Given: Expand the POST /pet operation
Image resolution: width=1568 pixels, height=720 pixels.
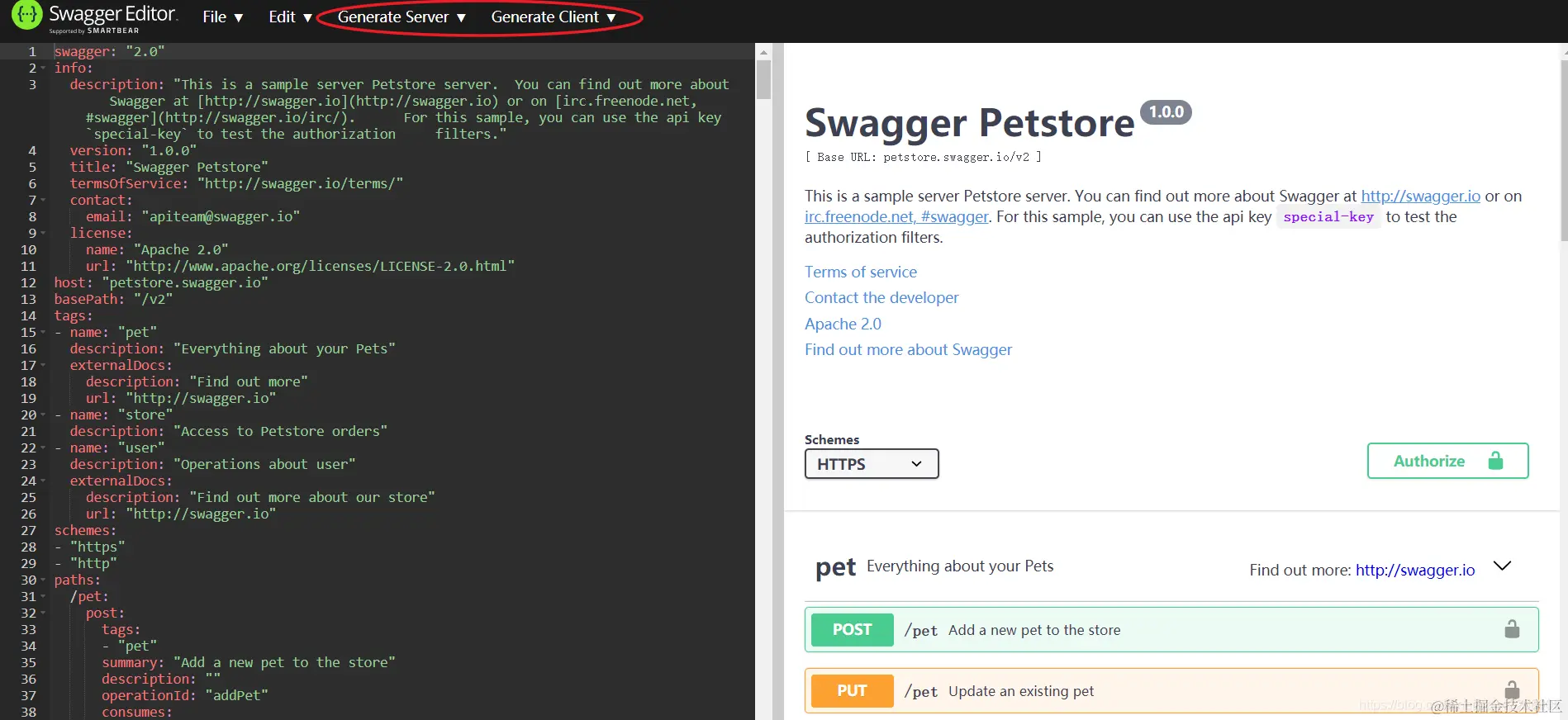Looking at the screenshot, I should [x=1171, y=630].
